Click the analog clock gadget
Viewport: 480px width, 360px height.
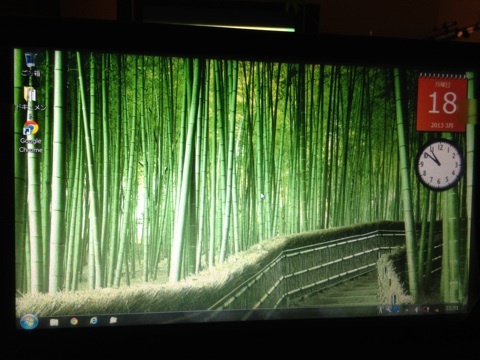pos(440,165)
